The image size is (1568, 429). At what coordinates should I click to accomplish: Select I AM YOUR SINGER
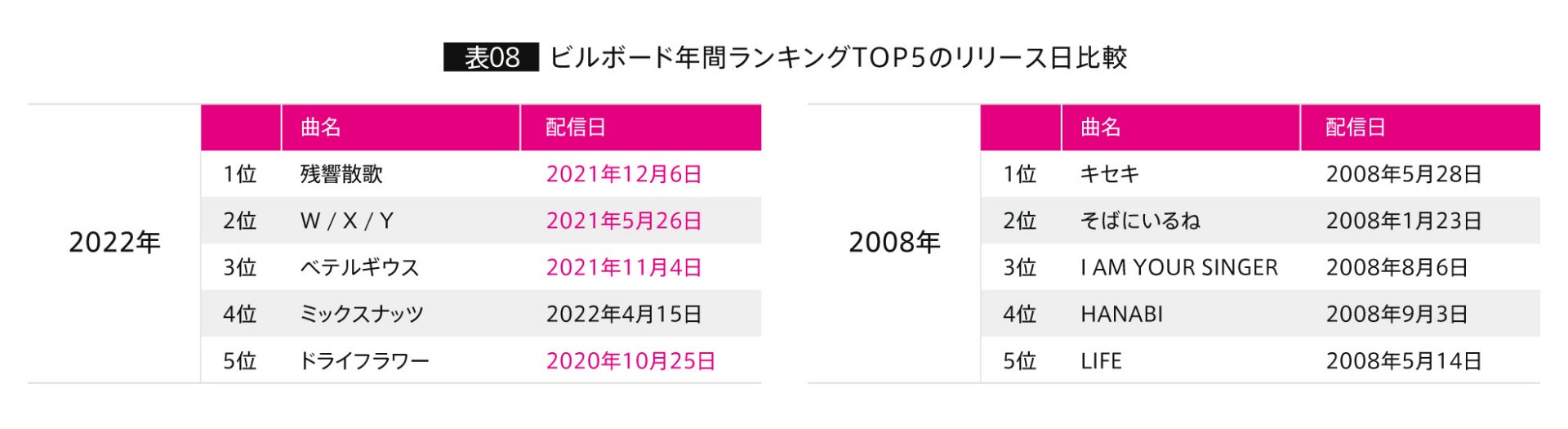1178,267
